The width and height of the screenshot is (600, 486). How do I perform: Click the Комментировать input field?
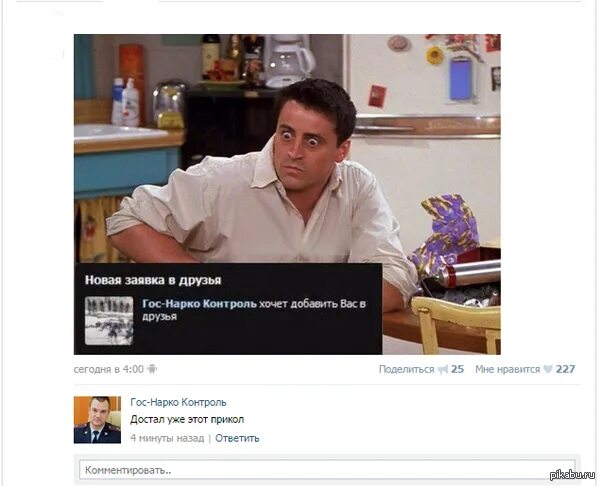[x=327, y=470]
